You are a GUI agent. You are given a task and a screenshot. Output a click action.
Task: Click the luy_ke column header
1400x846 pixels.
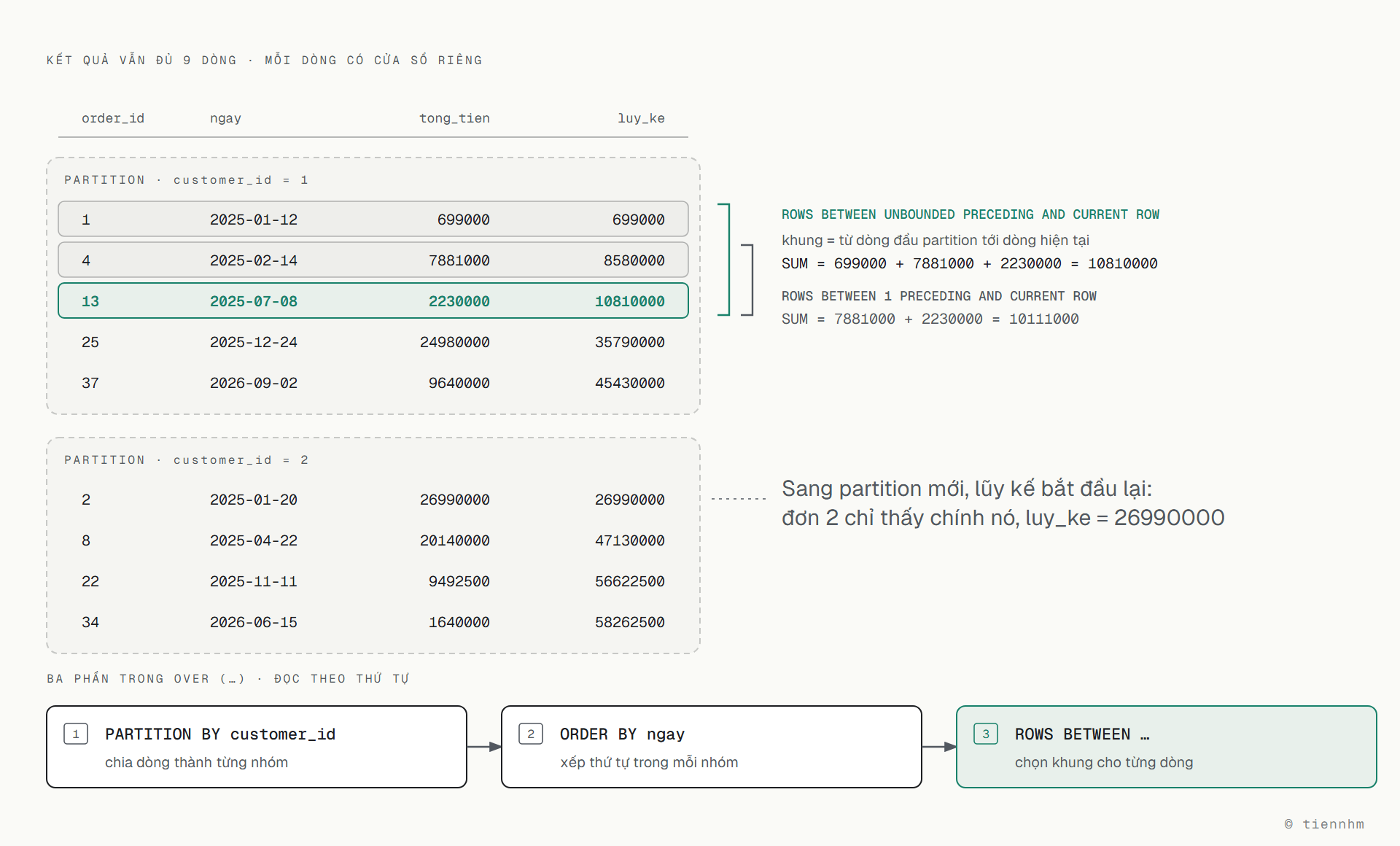(641, 118)
